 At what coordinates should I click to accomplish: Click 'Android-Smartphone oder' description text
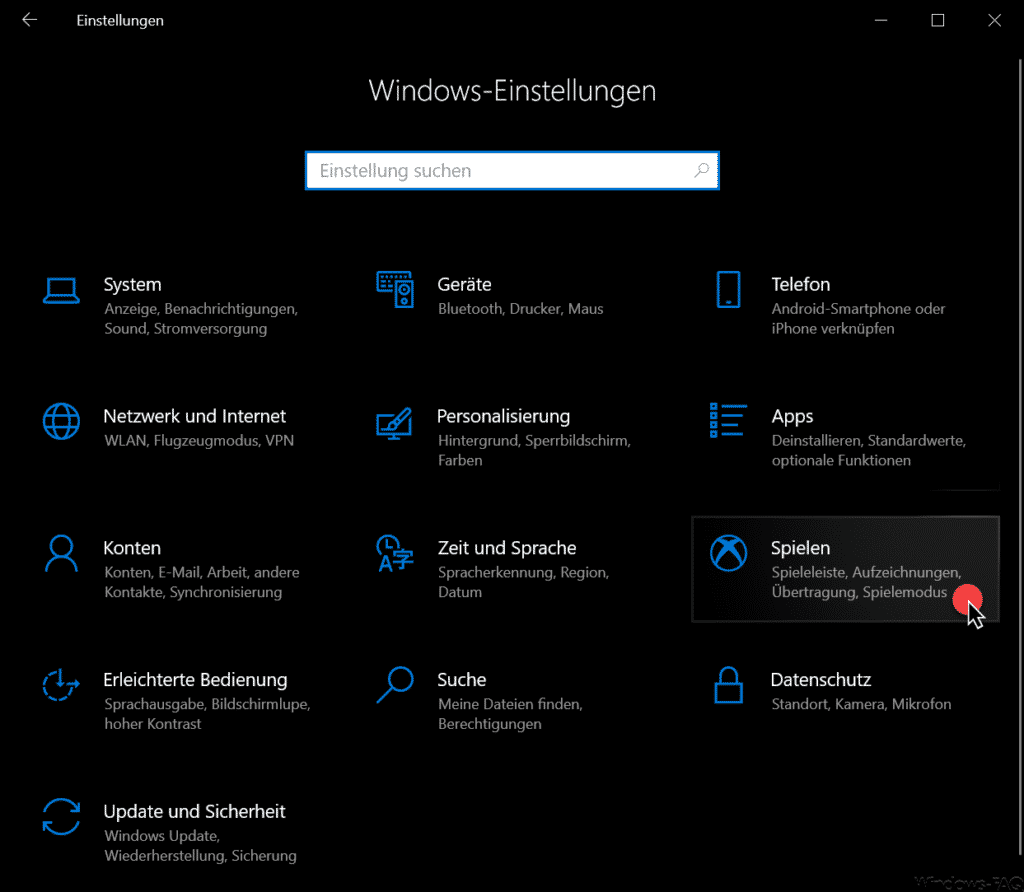858,309
